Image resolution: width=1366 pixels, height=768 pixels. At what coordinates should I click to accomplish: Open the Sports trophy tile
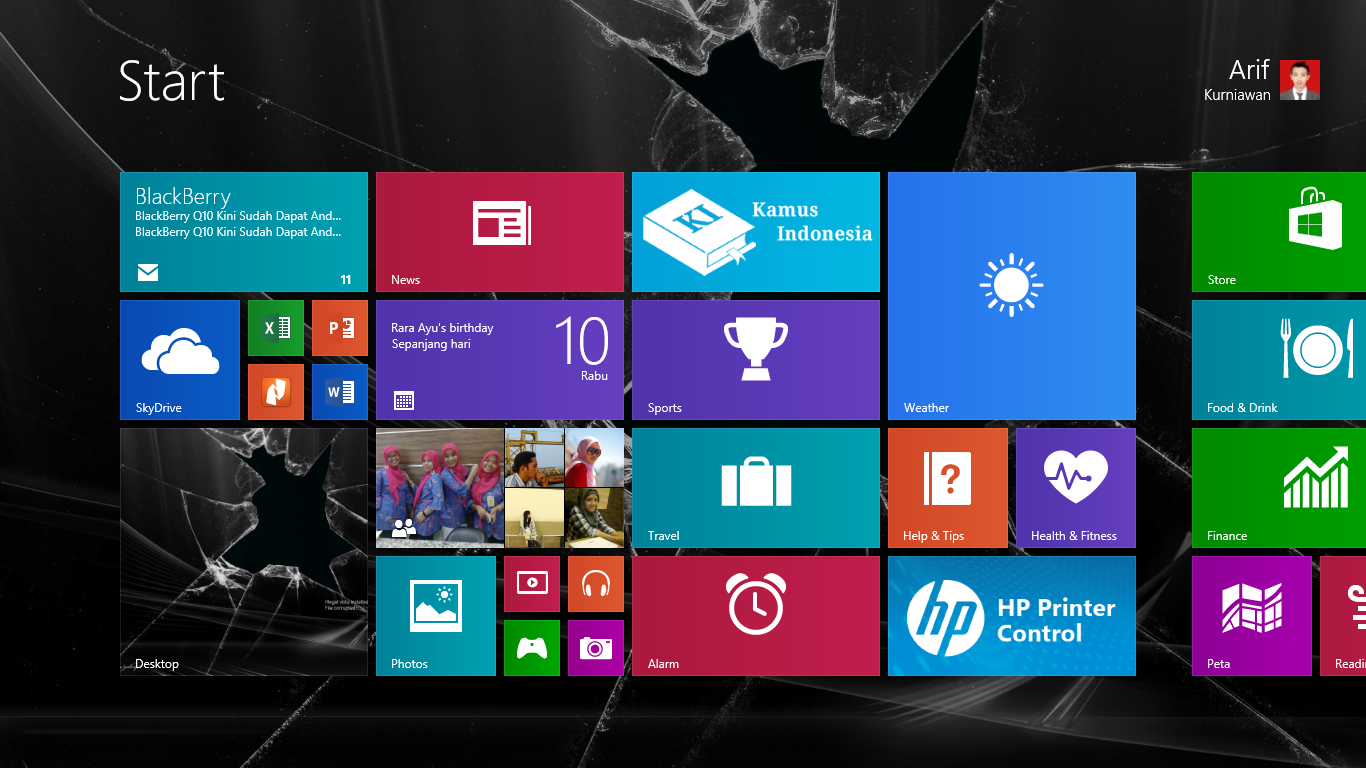pyautogui.click(x=756, y=360)
